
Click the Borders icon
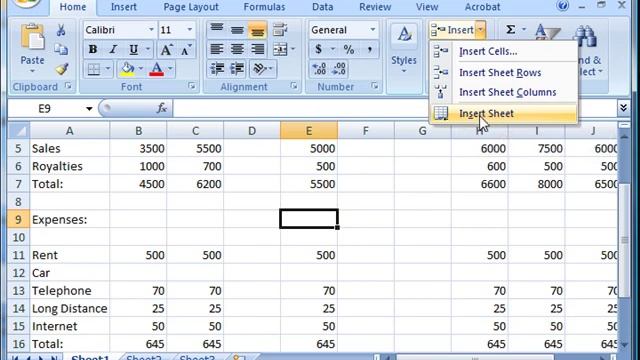click(x=94, y=69)
